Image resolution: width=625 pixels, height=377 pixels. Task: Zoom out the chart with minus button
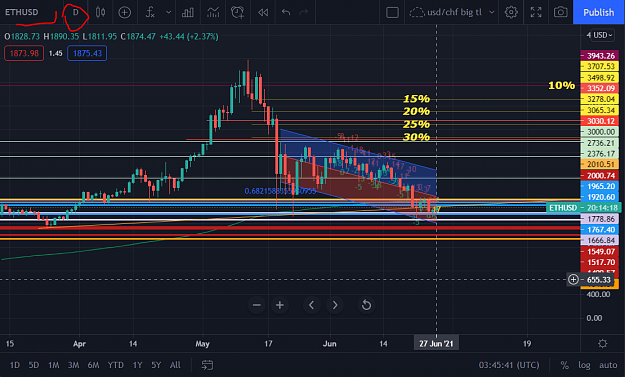(x=257, y=305)
